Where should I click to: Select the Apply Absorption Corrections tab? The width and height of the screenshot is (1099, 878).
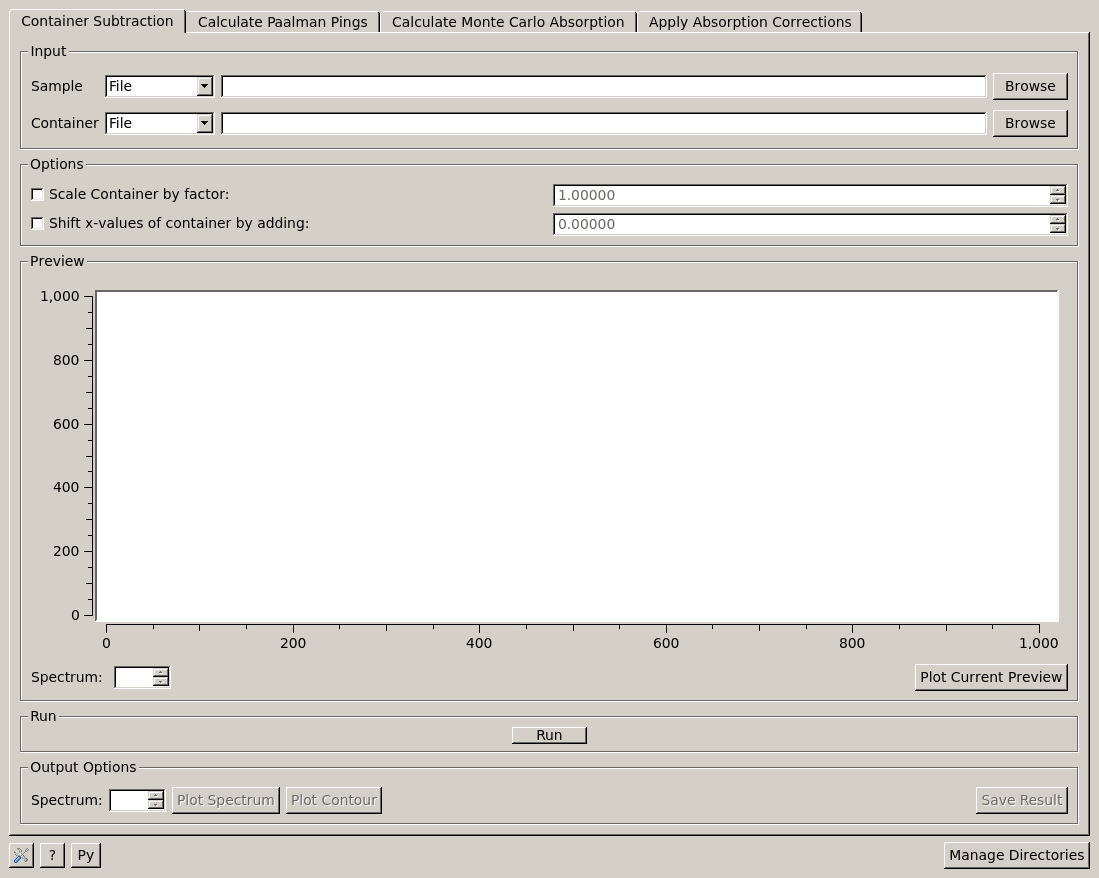749,22
